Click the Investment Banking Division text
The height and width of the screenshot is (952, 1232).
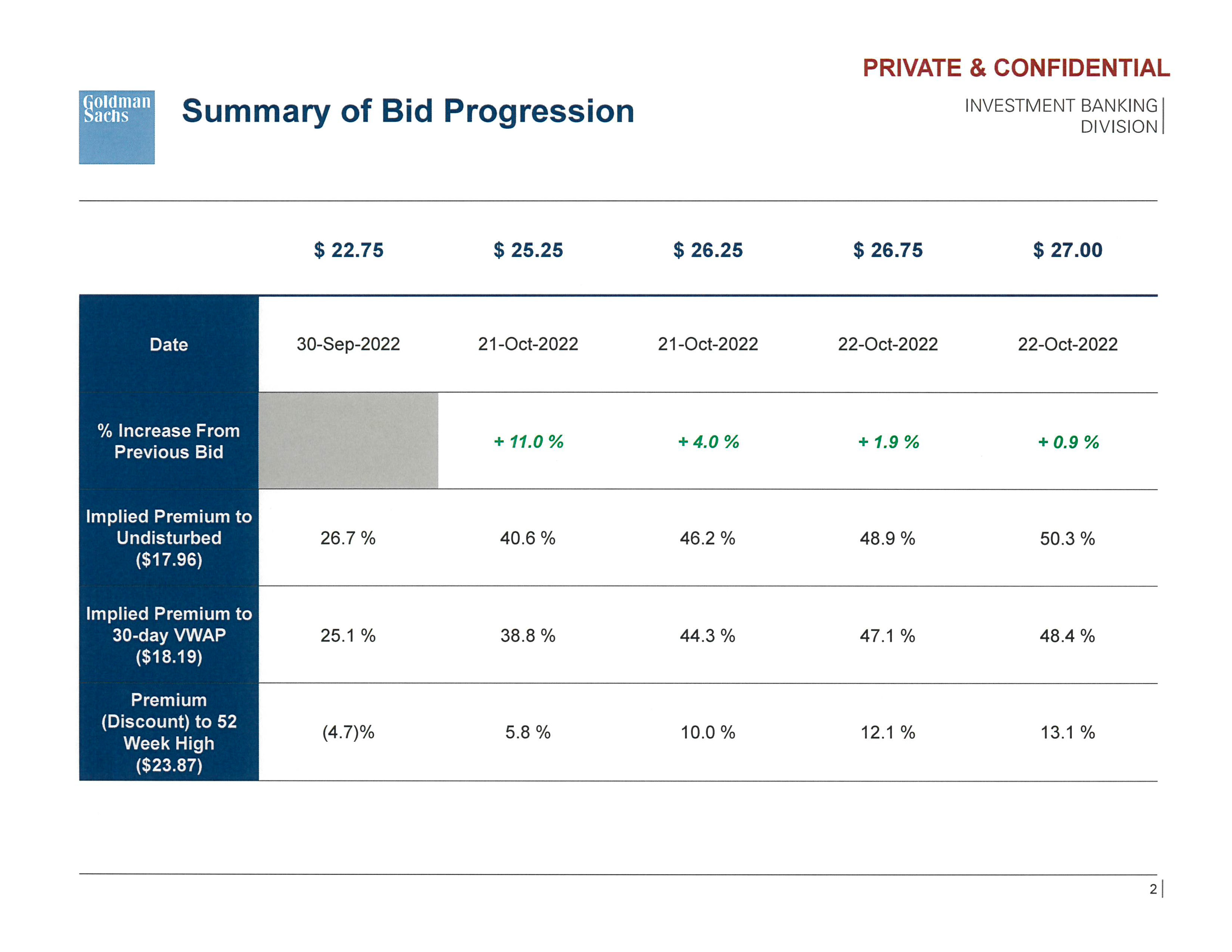[x=1061, y=116]
